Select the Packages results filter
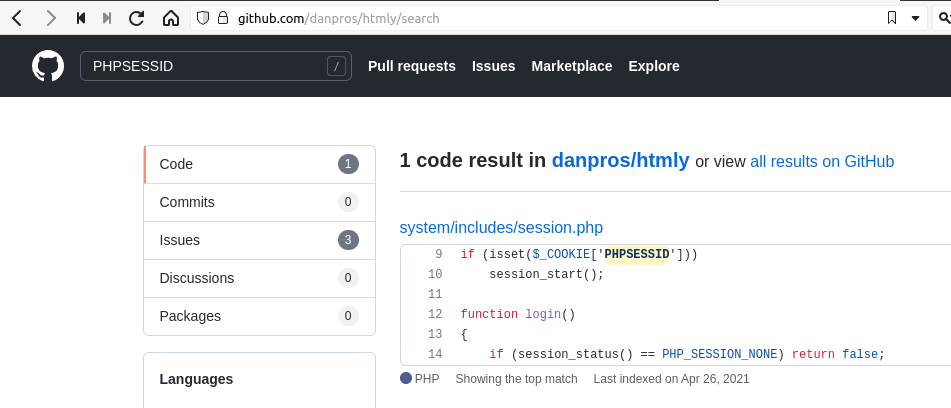The image size is (951, 408). [x=260, y=316]
